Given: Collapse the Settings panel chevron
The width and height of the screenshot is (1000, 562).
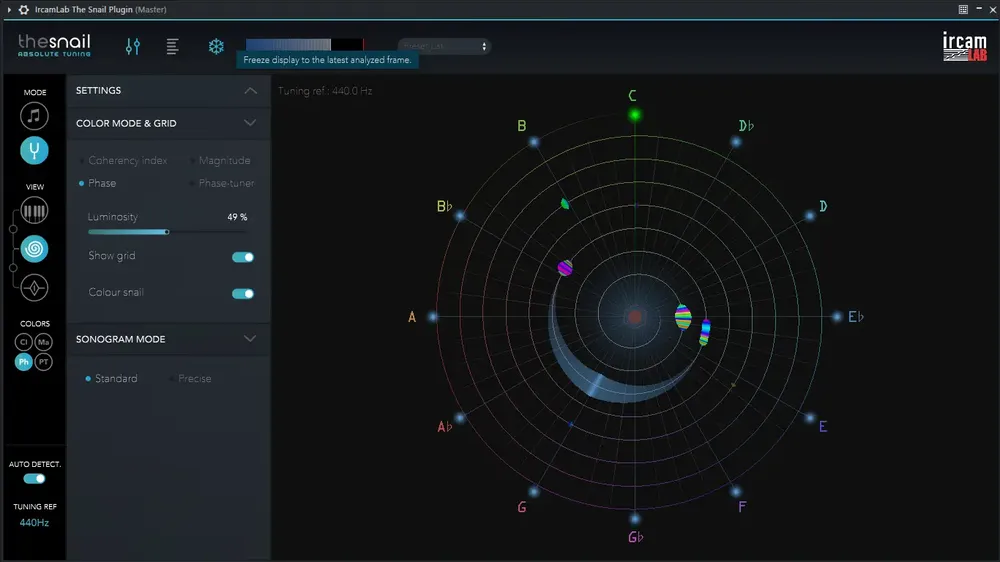Looking at the screenshot, I should tap(251, 91).
